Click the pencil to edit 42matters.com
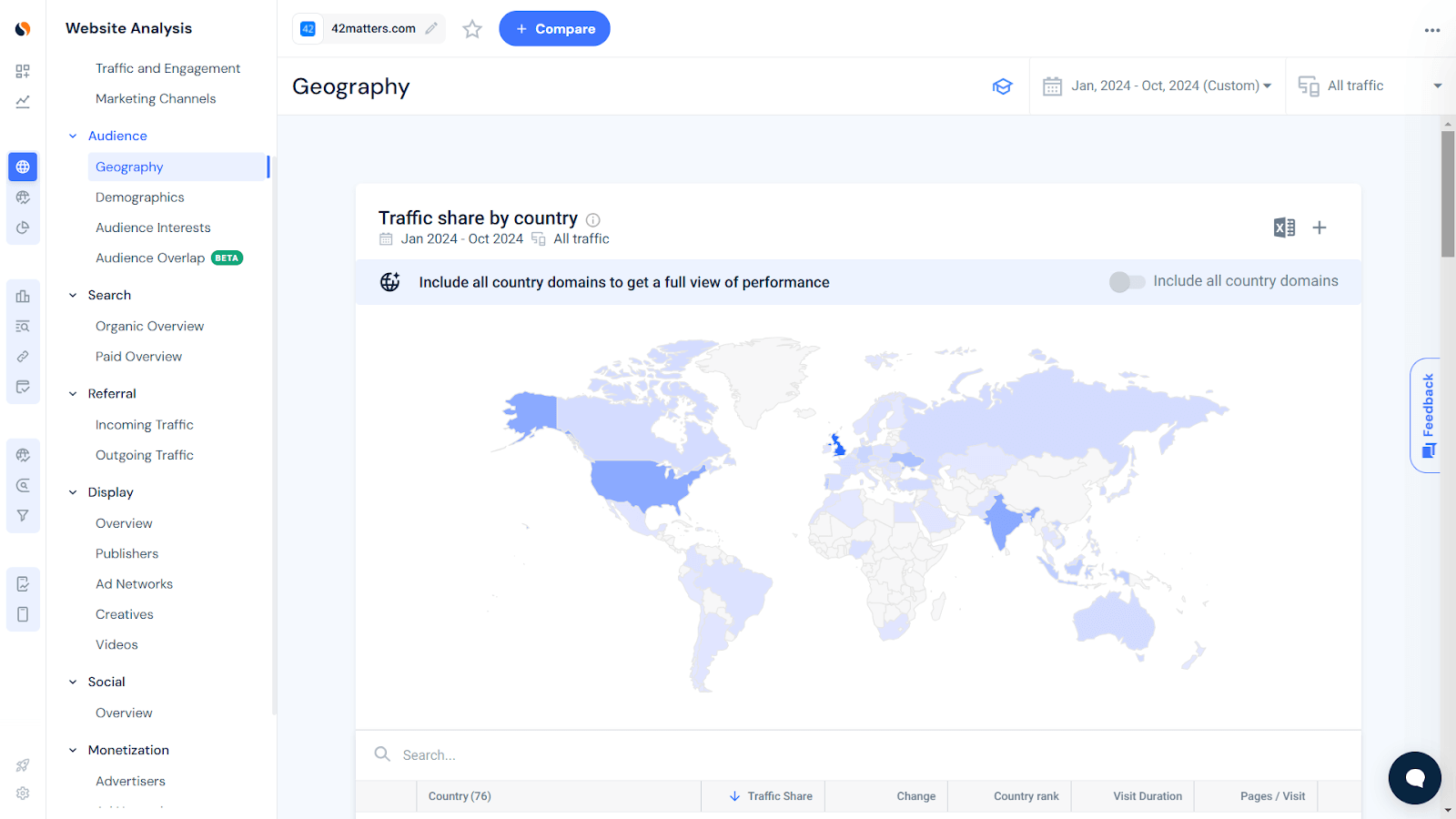This screenshot has width=1456, height=819. (430, 28)
